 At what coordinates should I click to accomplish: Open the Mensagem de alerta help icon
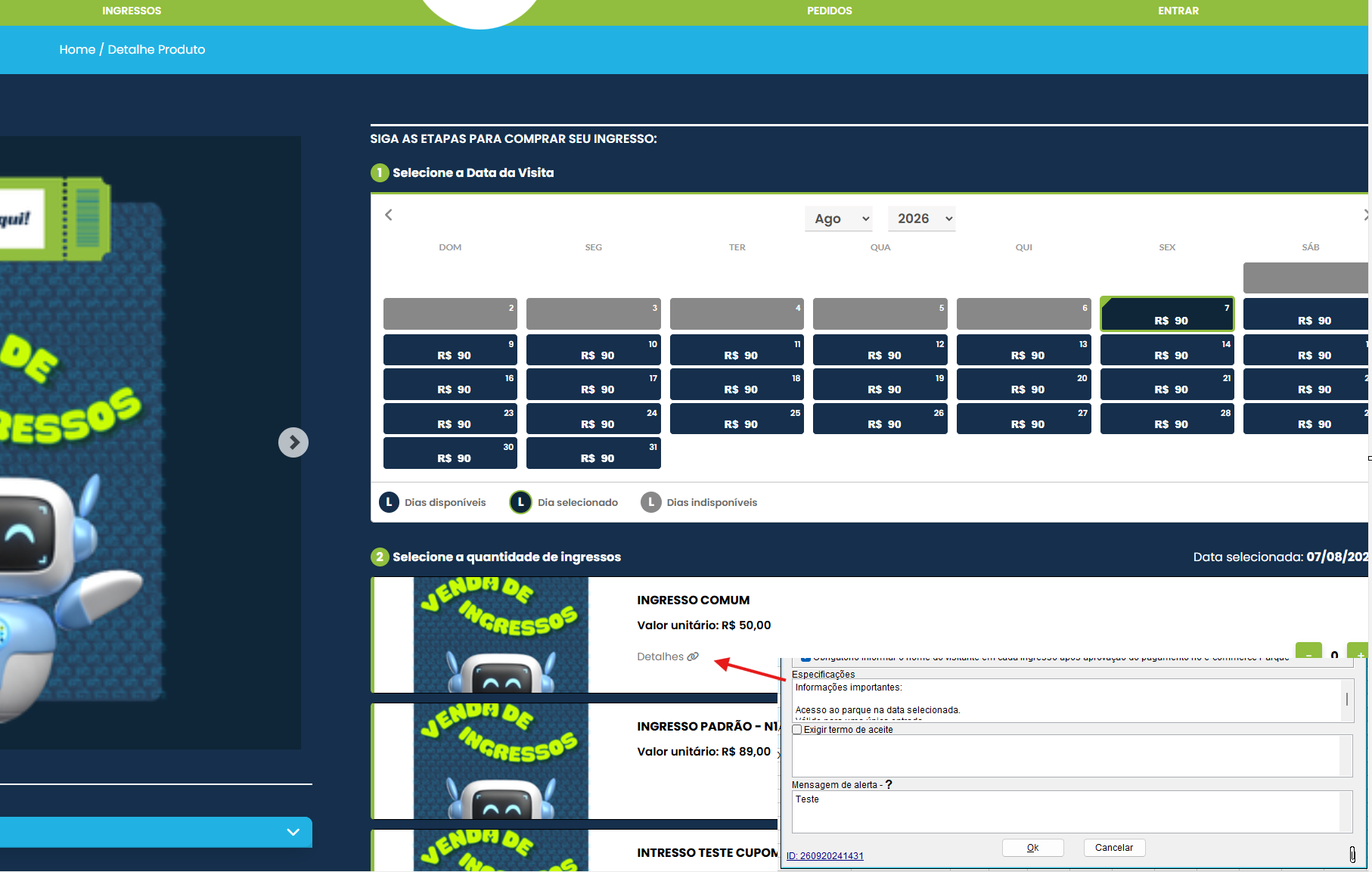pos(889,784)
